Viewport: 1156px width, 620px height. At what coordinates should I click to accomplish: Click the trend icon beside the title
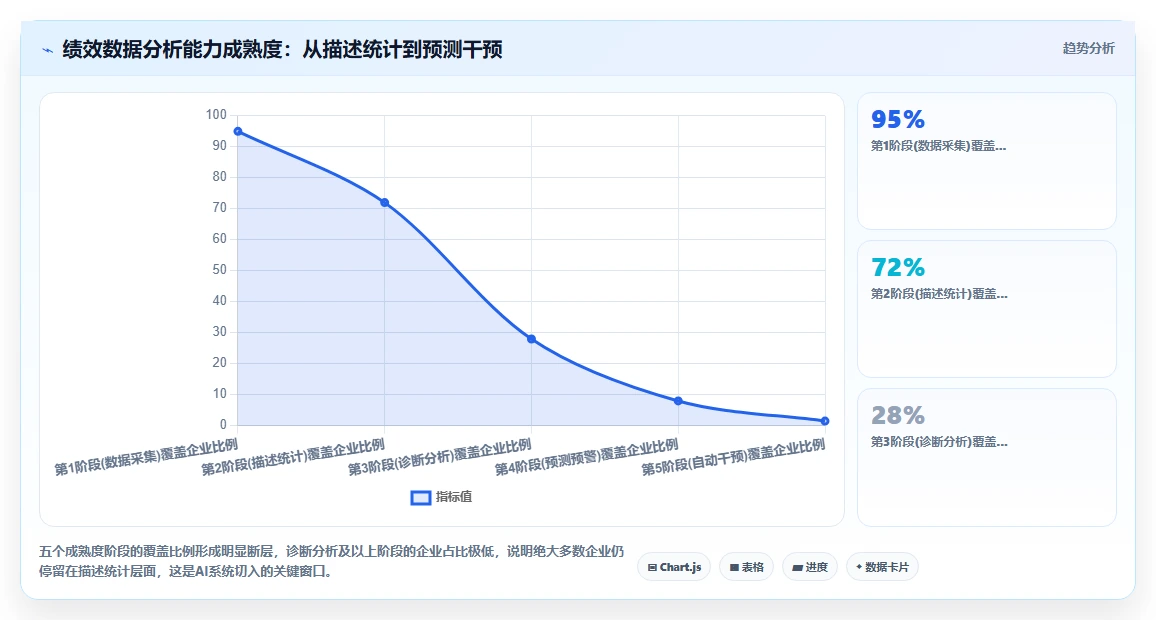(x=48, y=50)
